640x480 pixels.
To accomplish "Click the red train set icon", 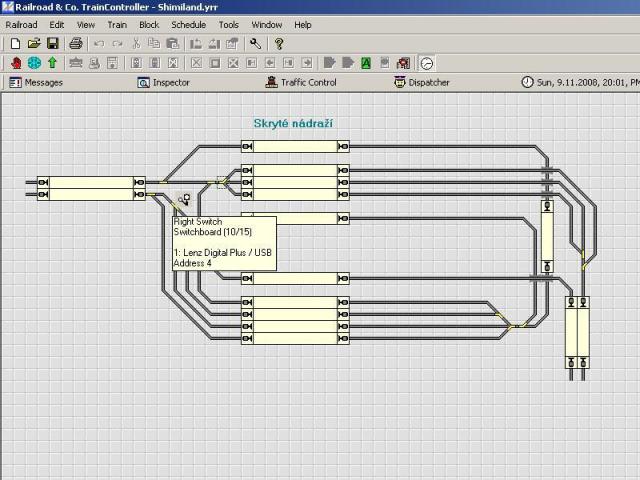I will pos(403,63).
